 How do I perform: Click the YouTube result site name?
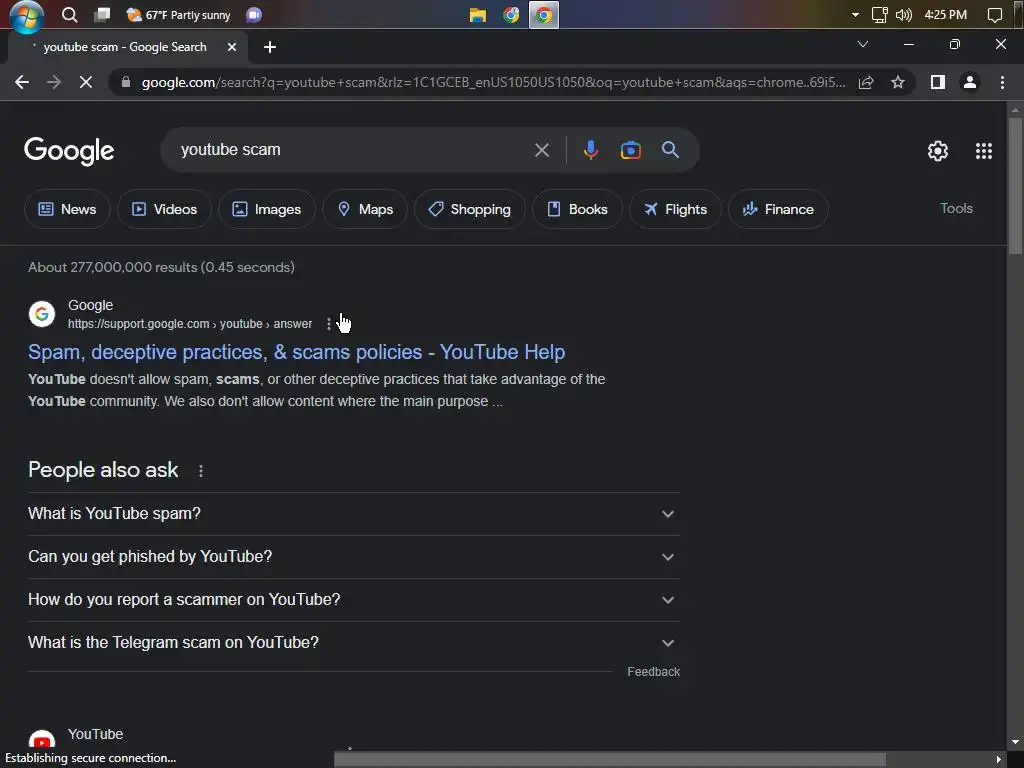tap(95, 734)
